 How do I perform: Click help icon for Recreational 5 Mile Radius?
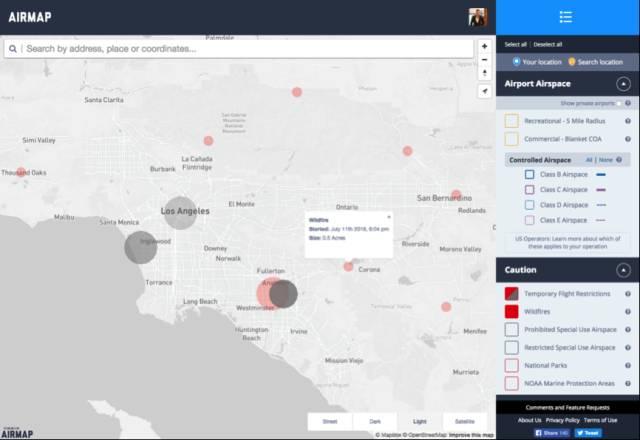click(627, 121)
